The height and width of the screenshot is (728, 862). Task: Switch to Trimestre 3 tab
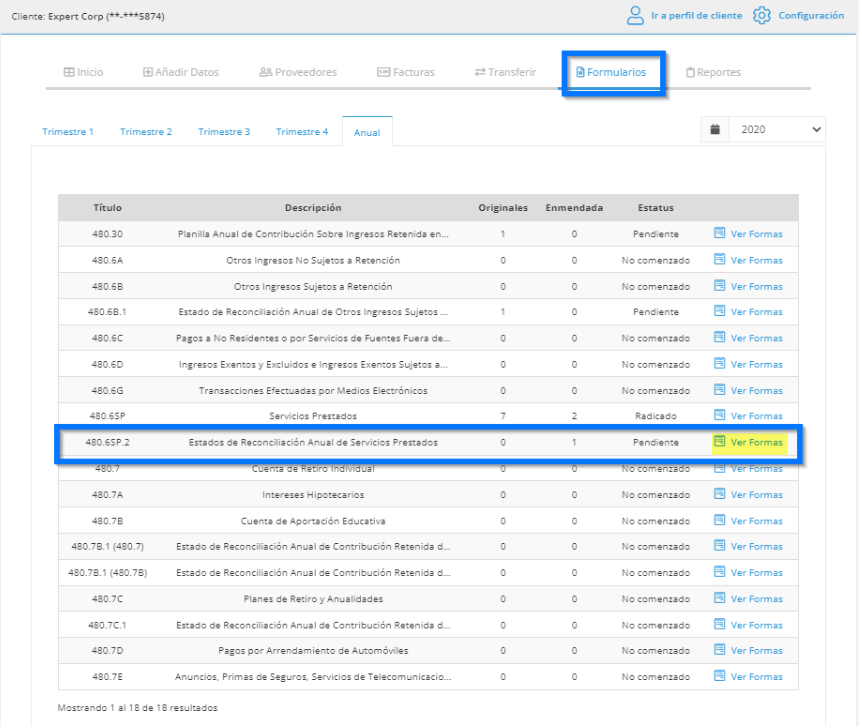[x=224, y=132]
